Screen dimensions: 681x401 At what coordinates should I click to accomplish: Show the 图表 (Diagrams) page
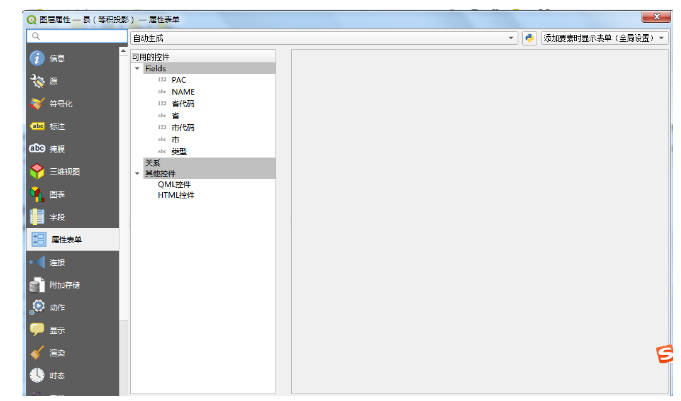(73, 194)
